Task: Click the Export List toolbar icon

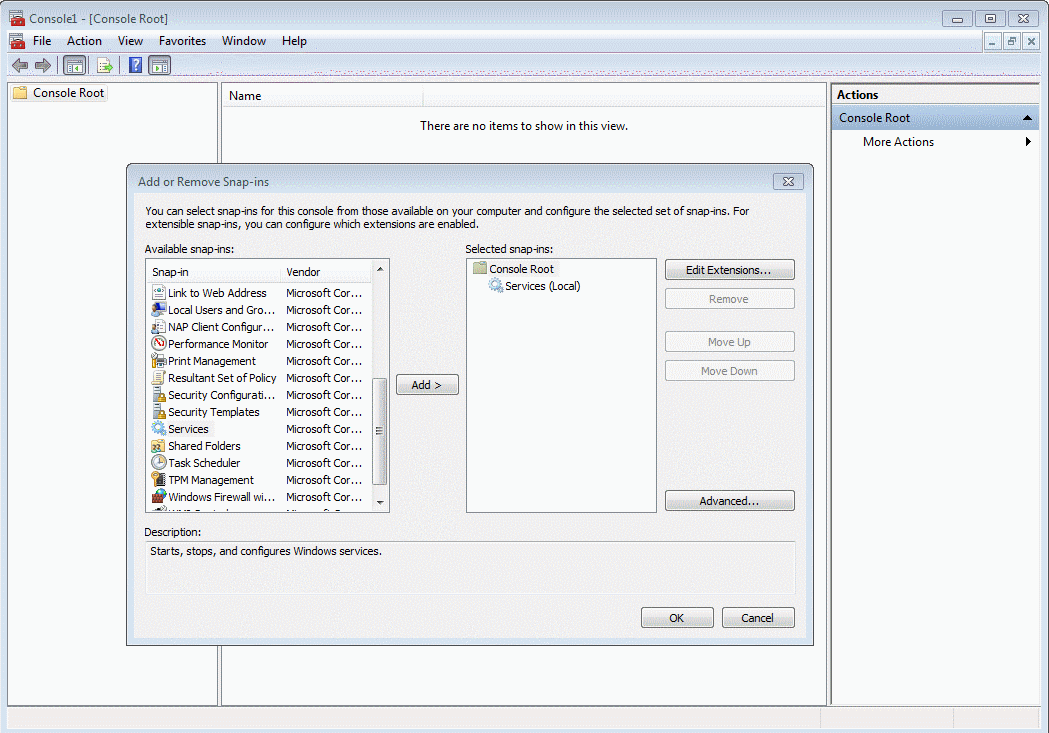Action: [x=104, y=66]
